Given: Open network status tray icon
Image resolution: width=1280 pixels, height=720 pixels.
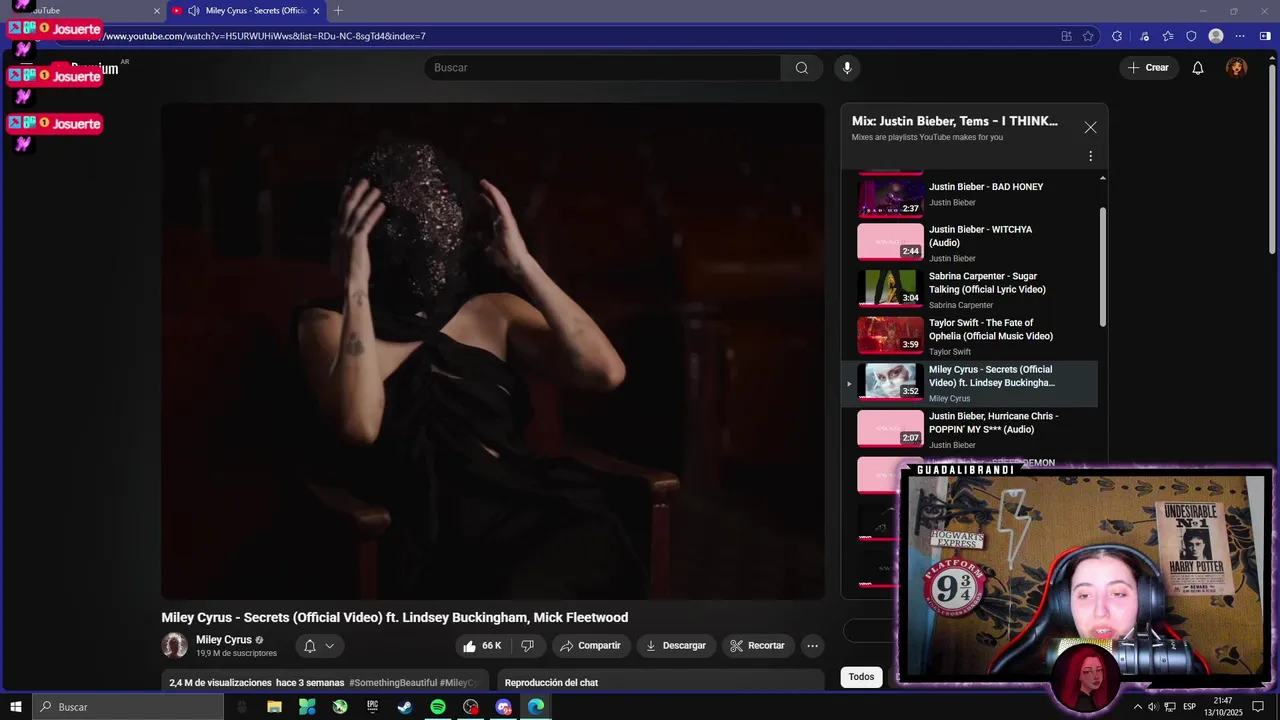Looking at the screenshot, I should tap(1170, 707).
